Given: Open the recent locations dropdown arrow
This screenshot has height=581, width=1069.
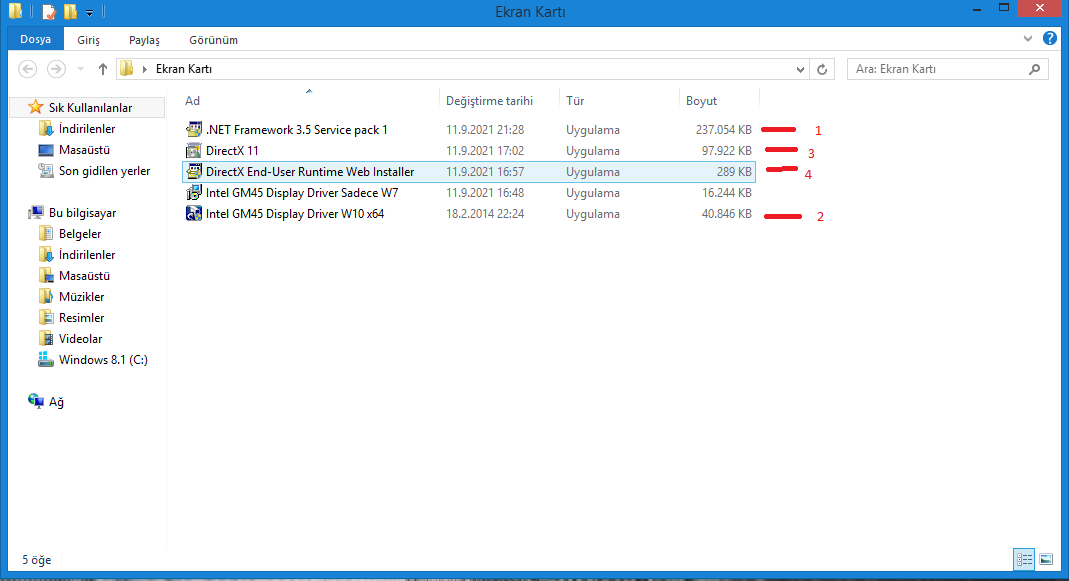Looking at the screenshot, I should pos(80,69).
